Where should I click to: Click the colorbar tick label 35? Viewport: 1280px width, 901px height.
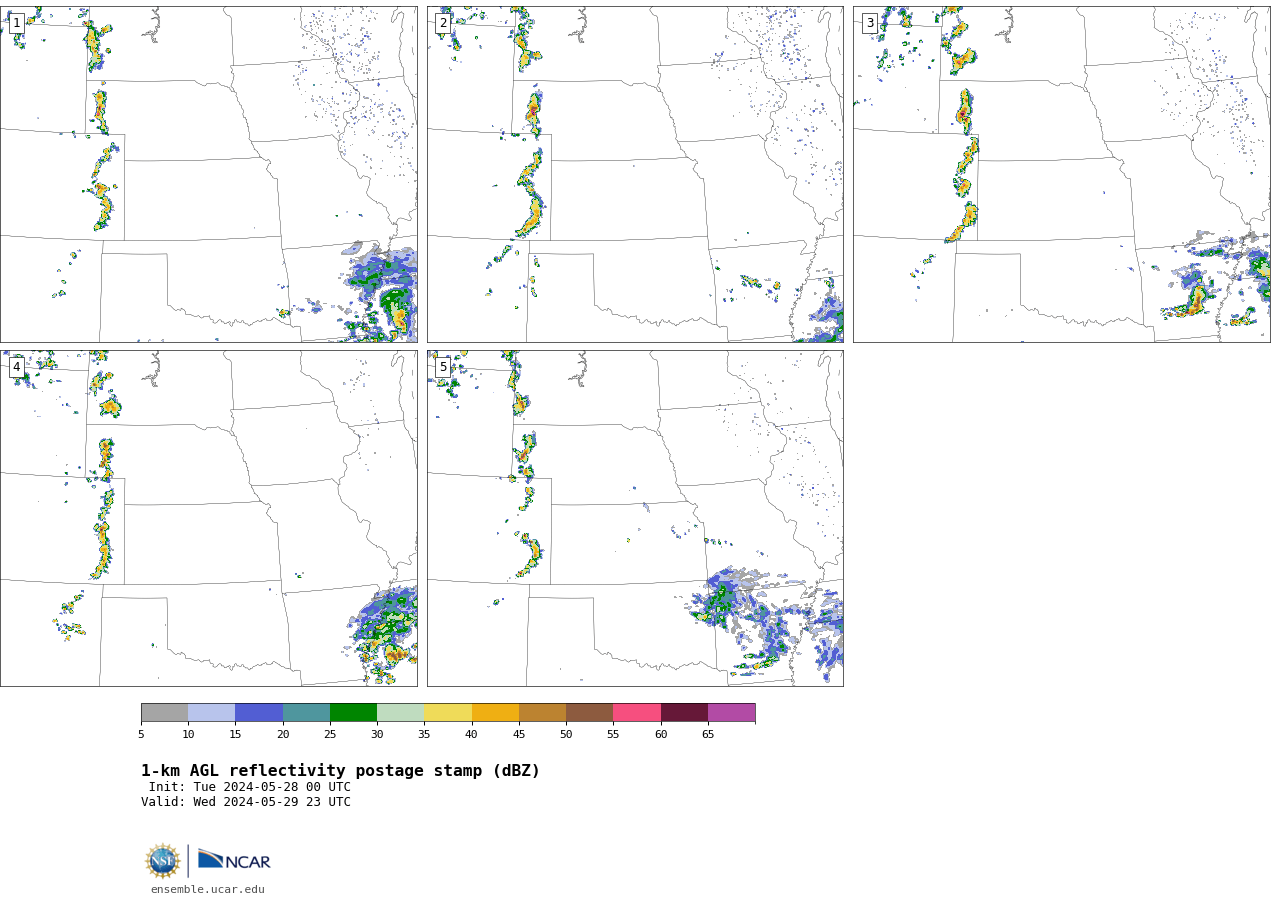(x=424, y=735)
